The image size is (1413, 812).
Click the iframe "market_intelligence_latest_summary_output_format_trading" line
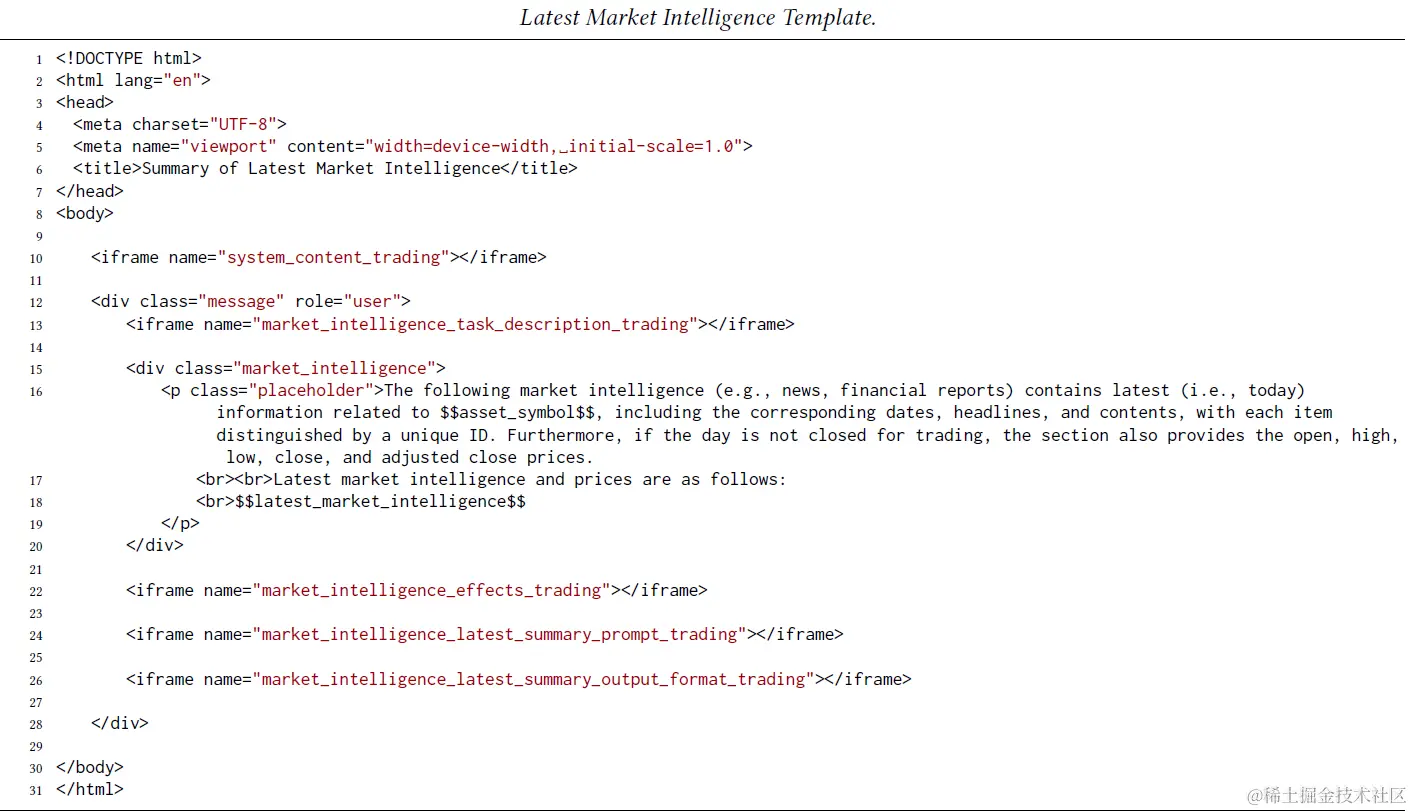[x=519, y=679]
